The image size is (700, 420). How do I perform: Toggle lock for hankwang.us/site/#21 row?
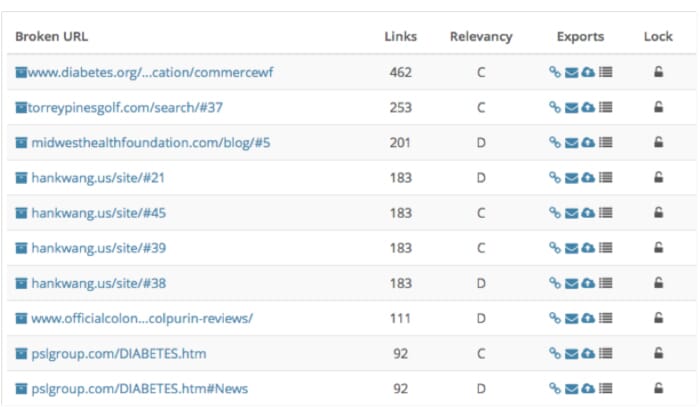point(658,177)
